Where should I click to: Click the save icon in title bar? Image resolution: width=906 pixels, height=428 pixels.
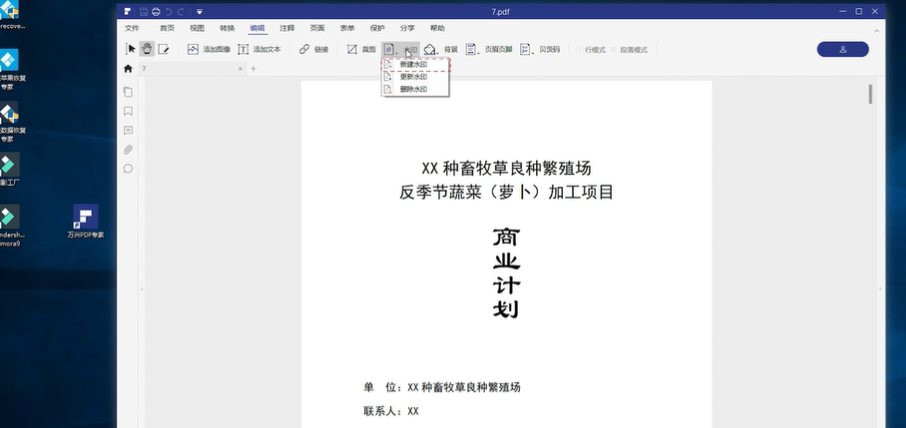[143, 12]
